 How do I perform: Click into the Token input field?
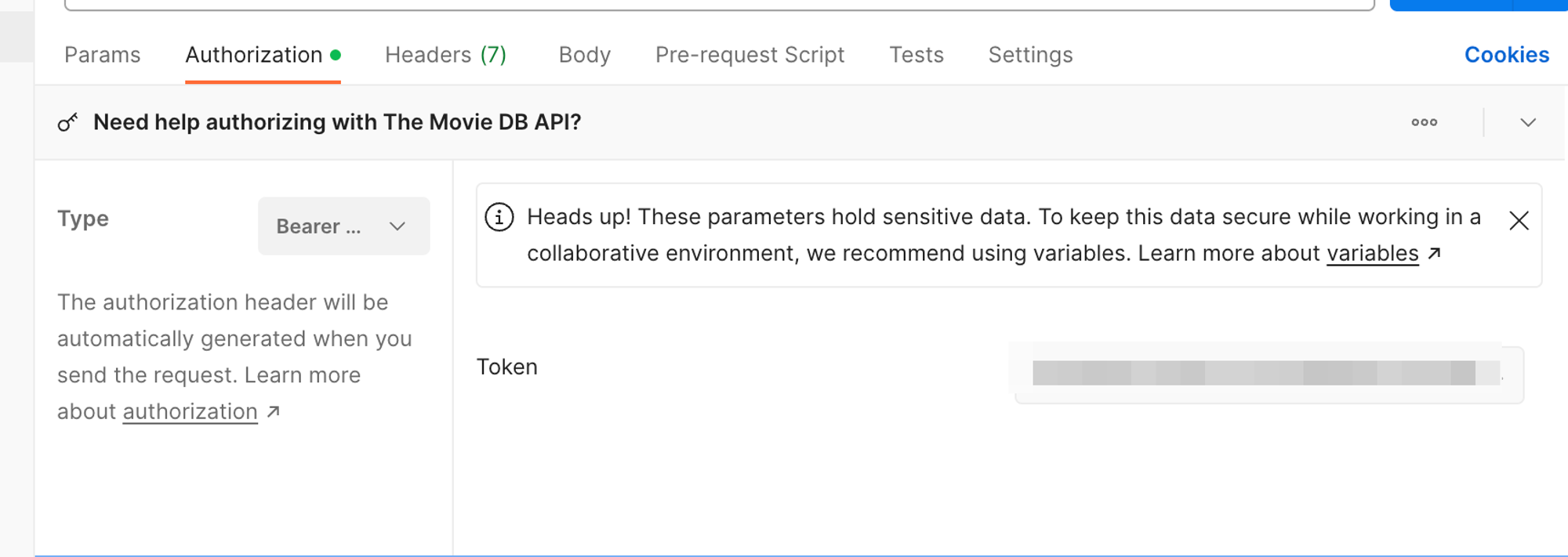coord(1268,374)
